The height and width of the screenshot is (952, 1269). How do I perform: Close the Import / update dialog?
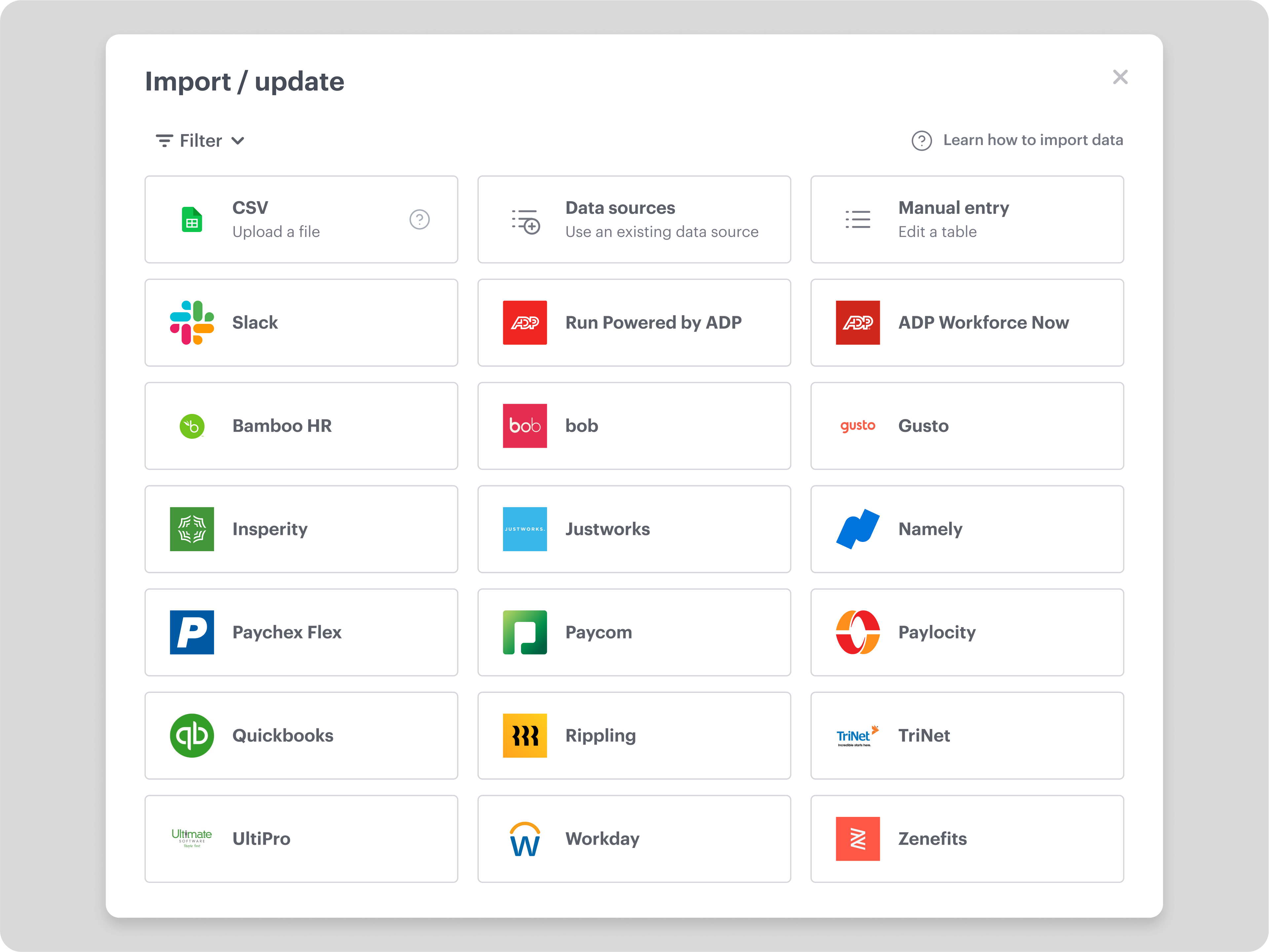[1120, 77]
